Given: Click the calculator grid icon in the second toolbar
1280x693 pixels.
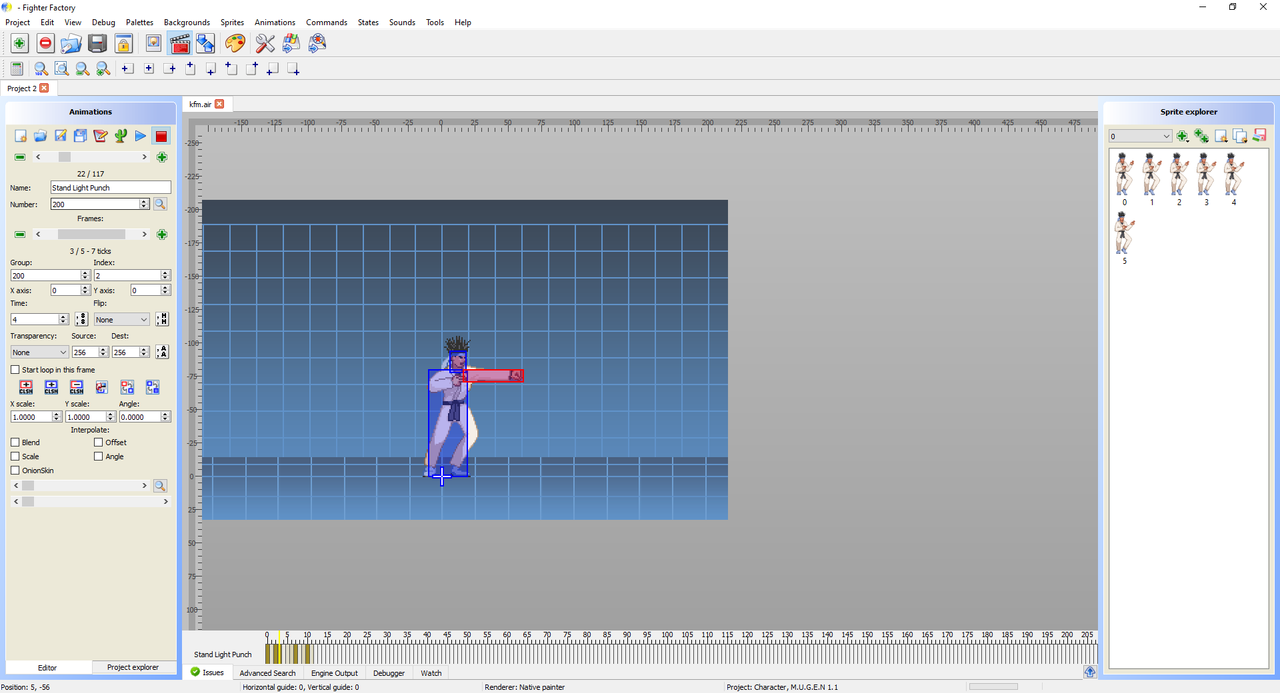Looking at the screenshot, I should (17, 69).
